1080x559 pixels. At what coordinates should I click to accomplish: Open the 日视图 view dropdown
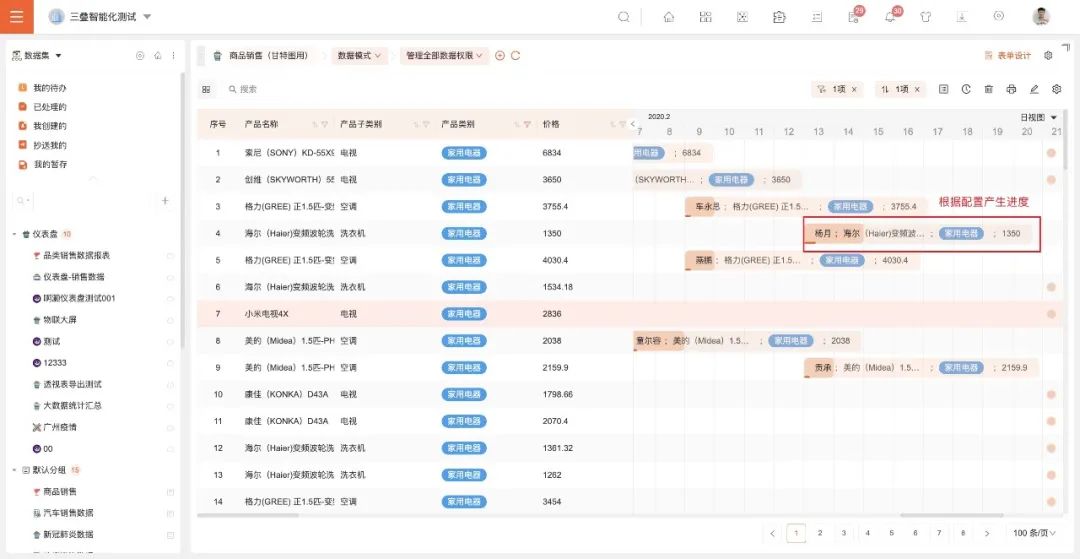pyautogui.click(x=1038, y=118)
